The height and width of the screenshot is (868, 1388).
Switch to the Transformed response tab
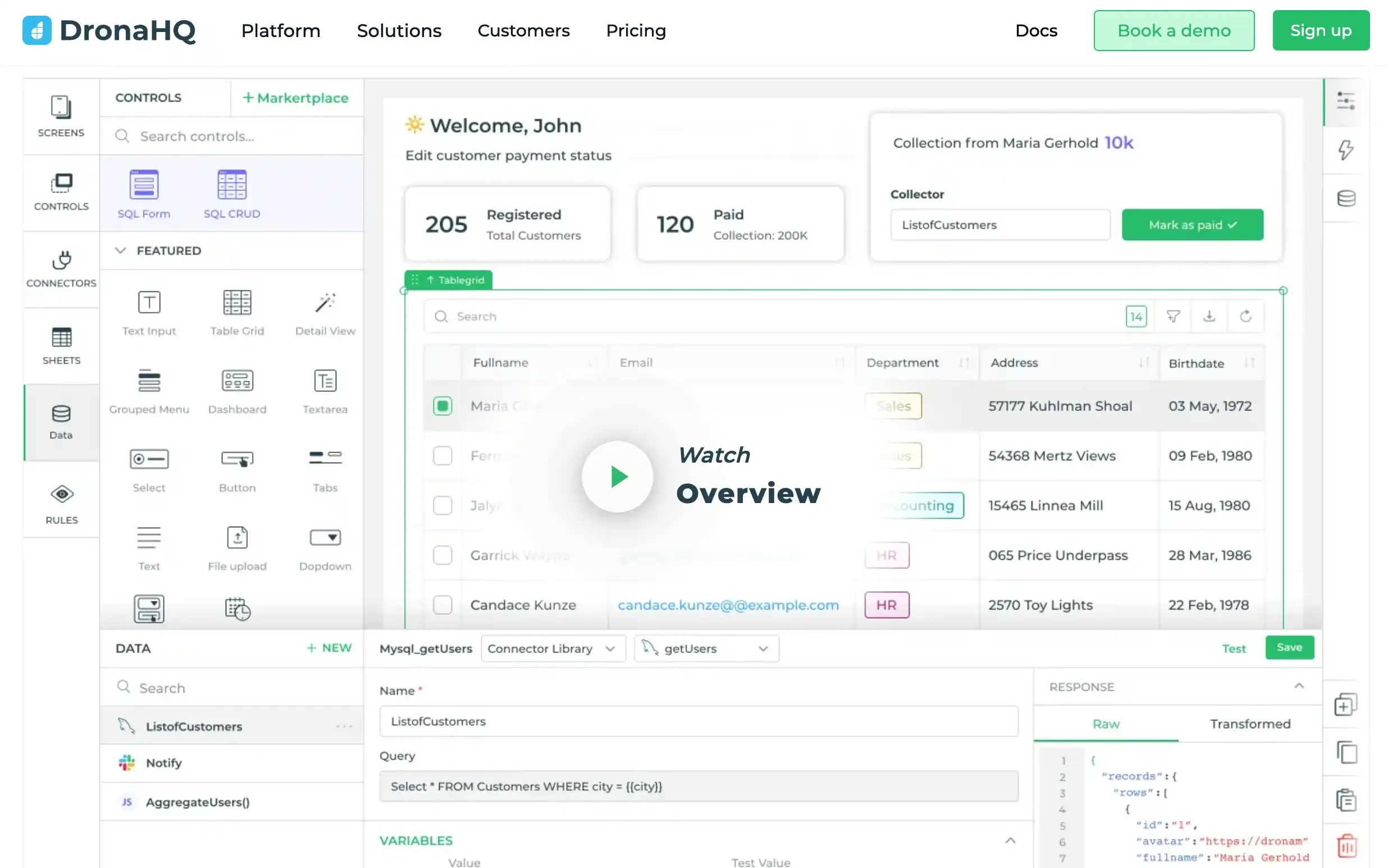(x=1250, y=724)
